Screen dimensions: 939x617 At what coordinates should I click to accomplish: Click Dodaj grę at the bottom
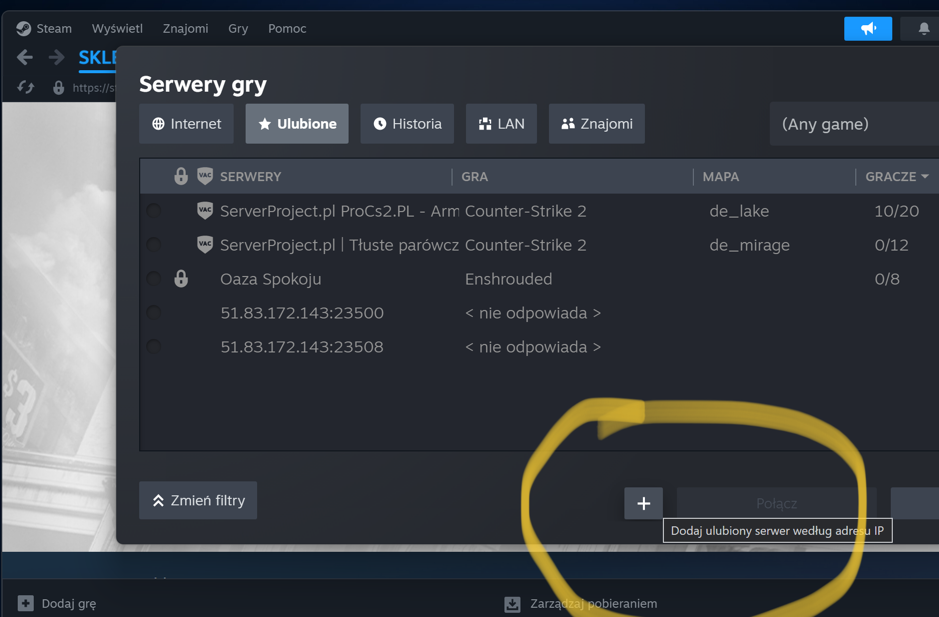(x=57, y=604)
